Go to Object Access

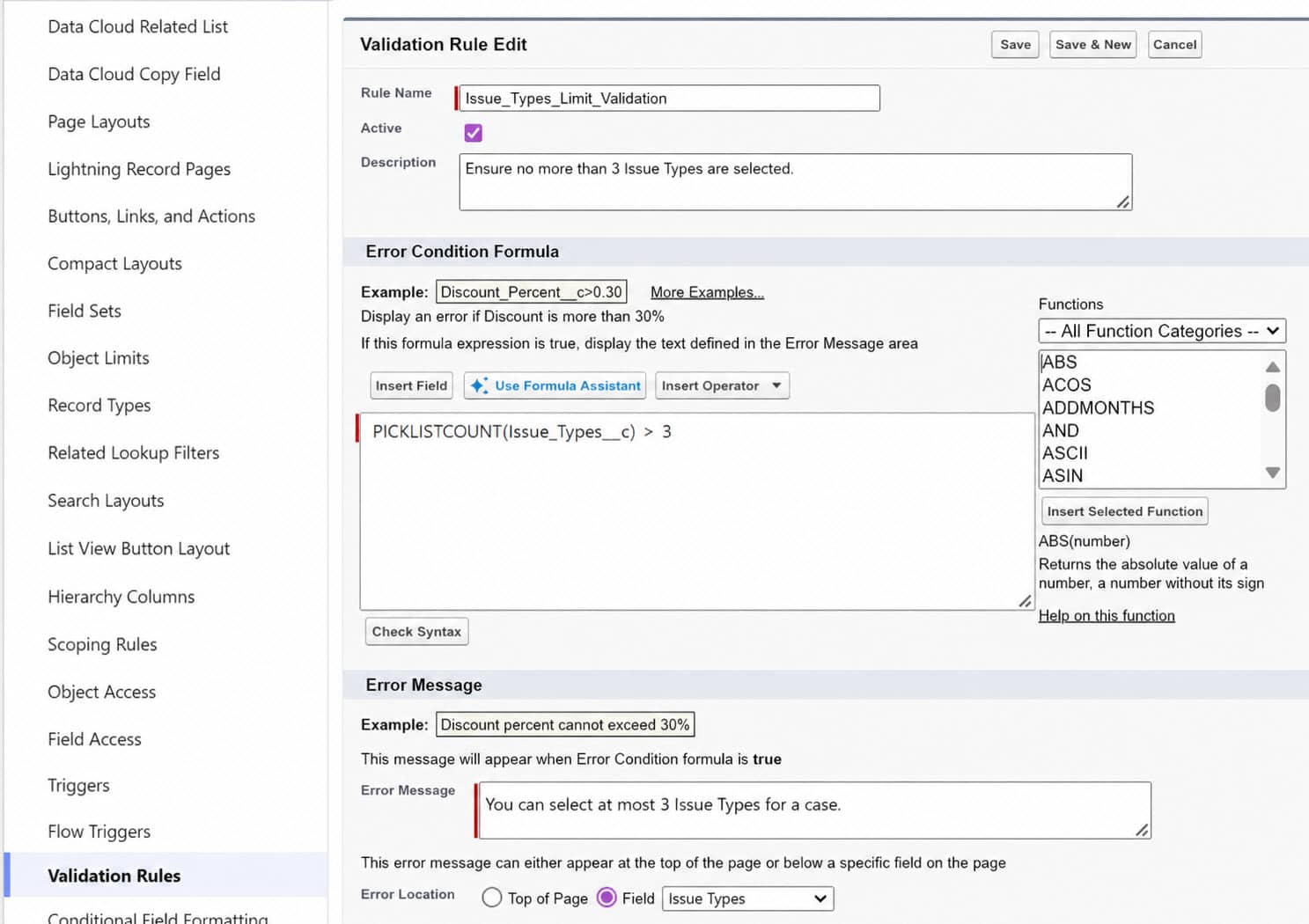[102, 693]
